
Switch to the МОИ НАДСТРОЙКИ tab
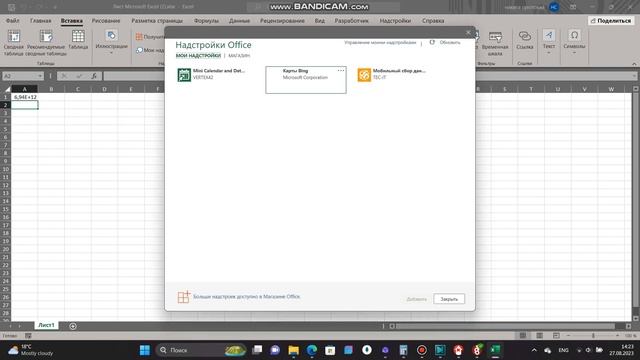(198, 56)
